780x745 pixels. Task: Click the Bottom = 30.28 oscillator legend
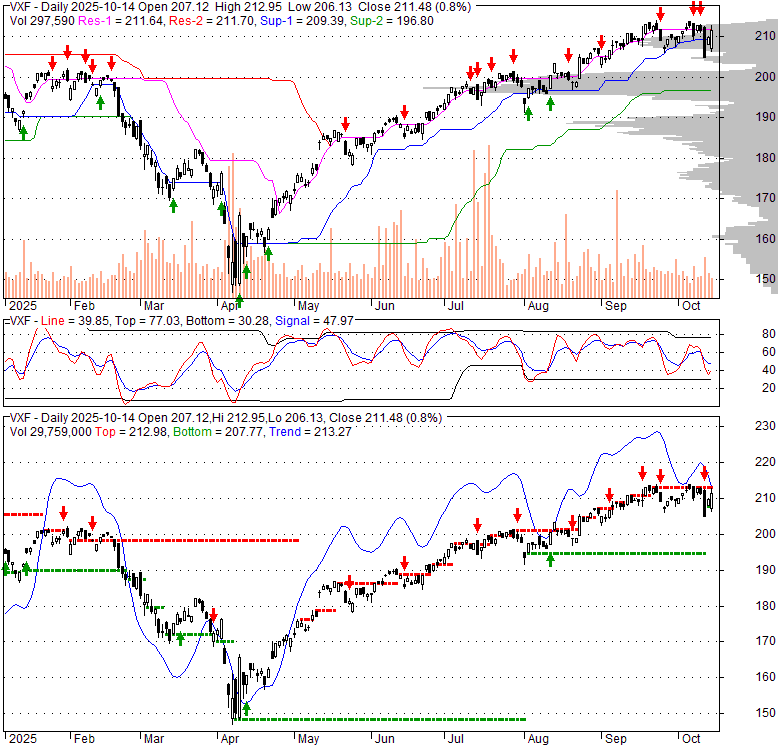[227, 321]
